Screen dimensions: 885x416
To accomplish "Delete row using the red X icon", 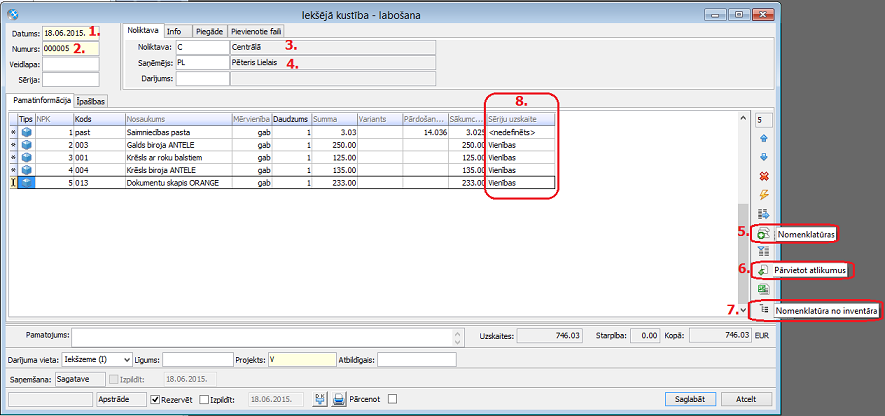I will 764,176.
